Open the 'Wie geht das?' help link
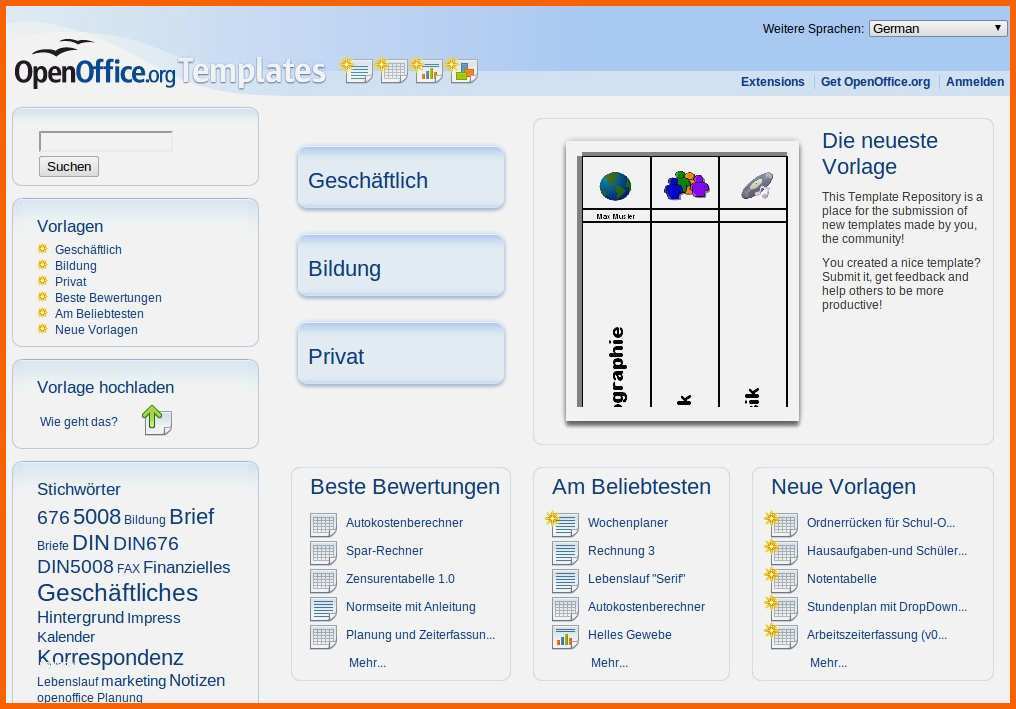The width and height of the screenshot is (1016, 709). tap(78, 422)
